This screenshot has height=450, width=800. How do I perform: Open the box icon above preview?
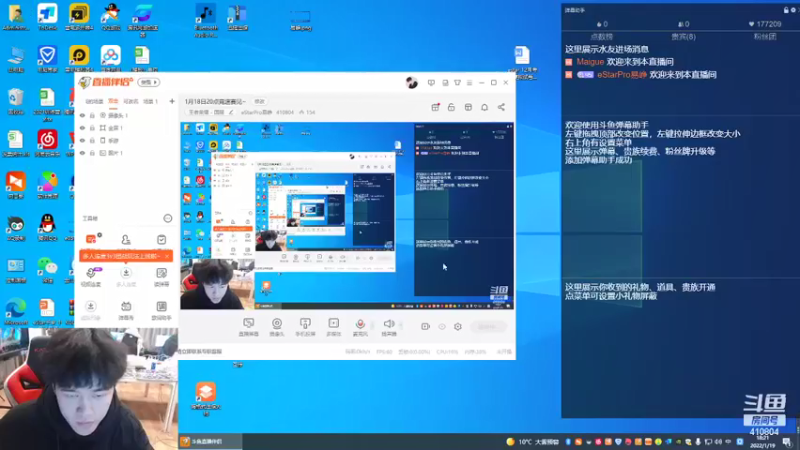coord(468,107)
